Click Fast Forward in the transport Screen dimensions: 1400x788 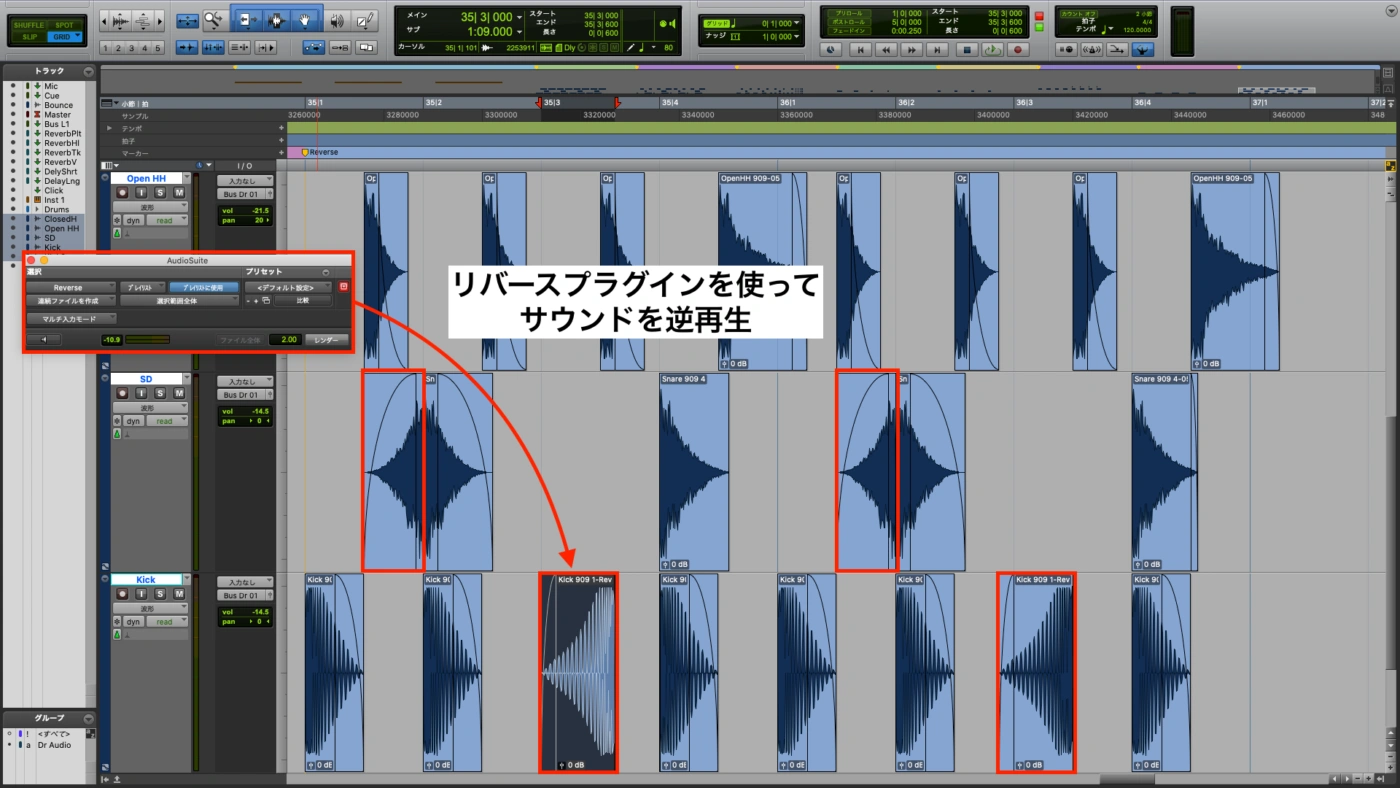(912, 49)
